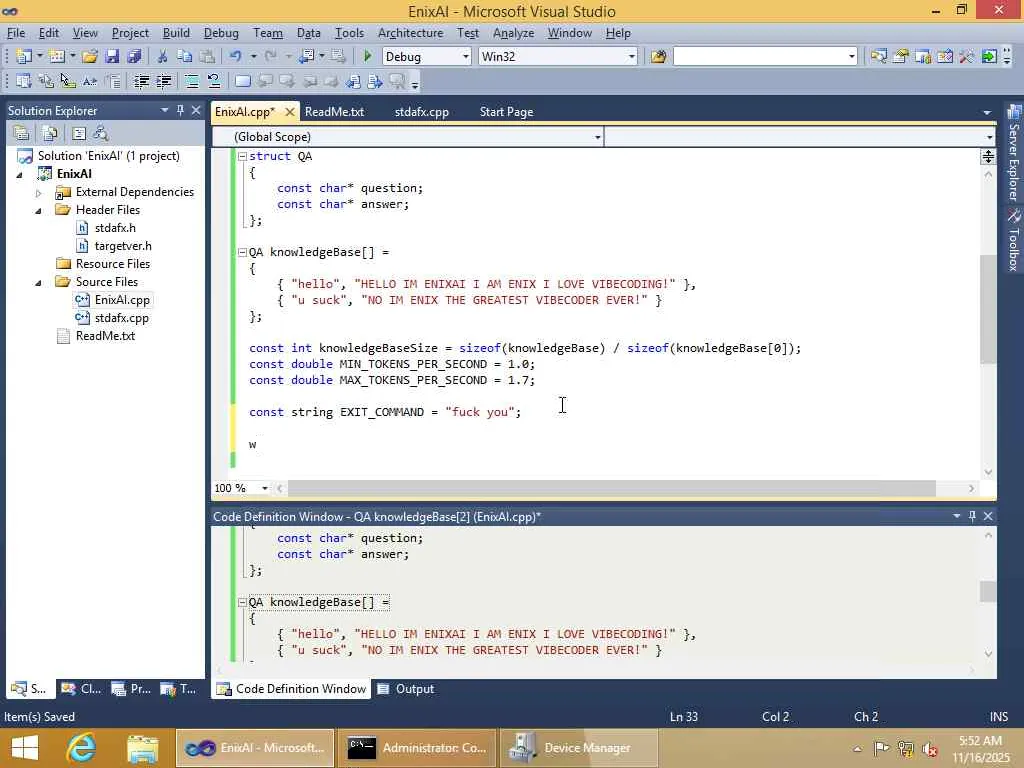The height and width of the screenshot is (768, 1024).
Task: Click the Undo arrow icon
Action: [236, 57]
